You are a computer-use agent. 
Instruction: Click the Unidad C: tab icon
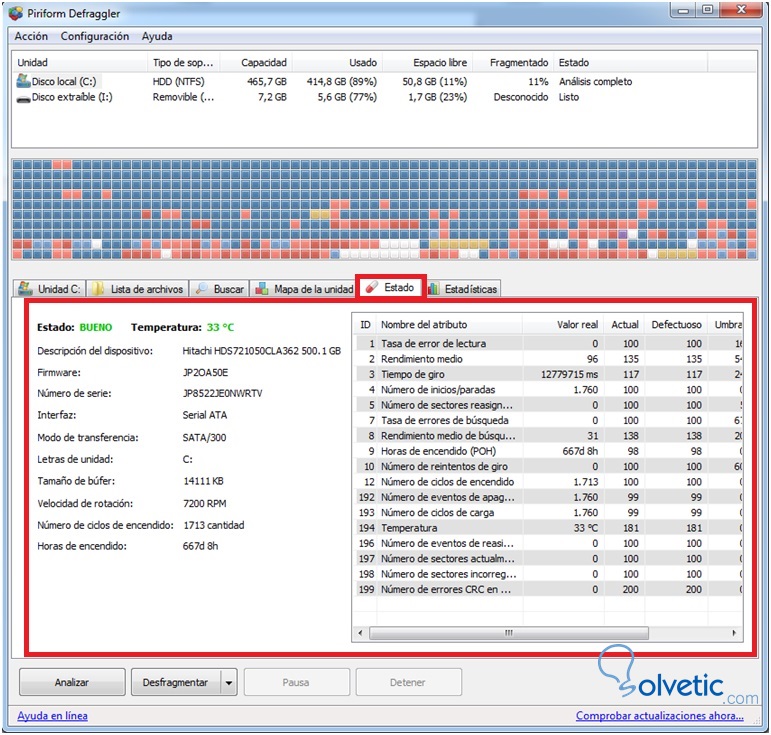(25, 289)
